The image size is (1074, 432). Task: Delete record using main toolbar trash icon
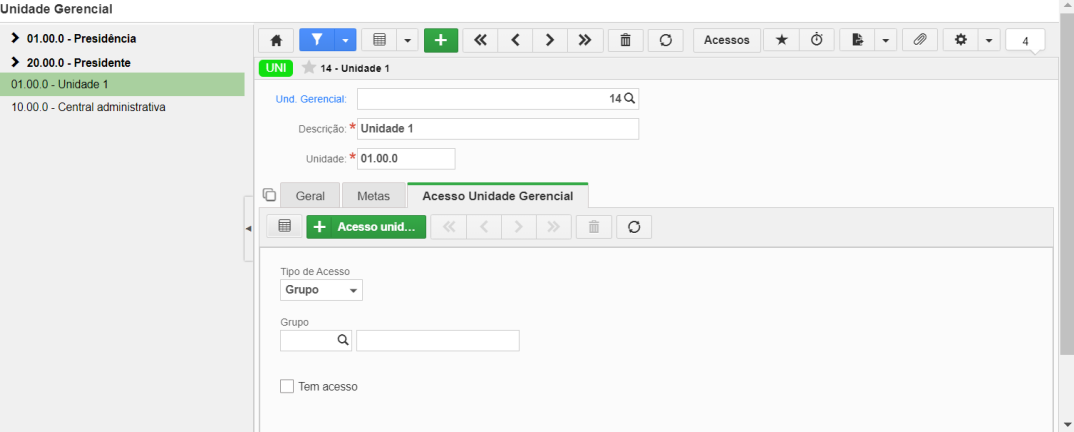click(625, 40)
